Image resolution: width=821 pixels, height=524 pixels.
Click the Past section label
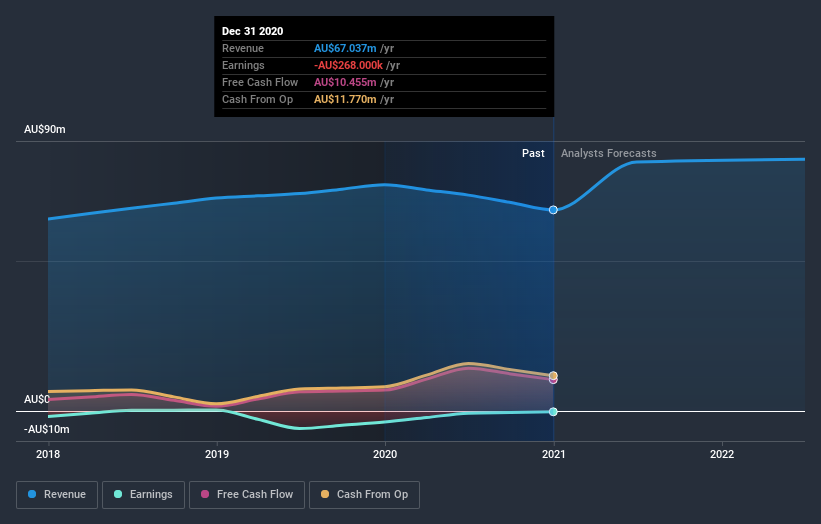coord(533,153)
